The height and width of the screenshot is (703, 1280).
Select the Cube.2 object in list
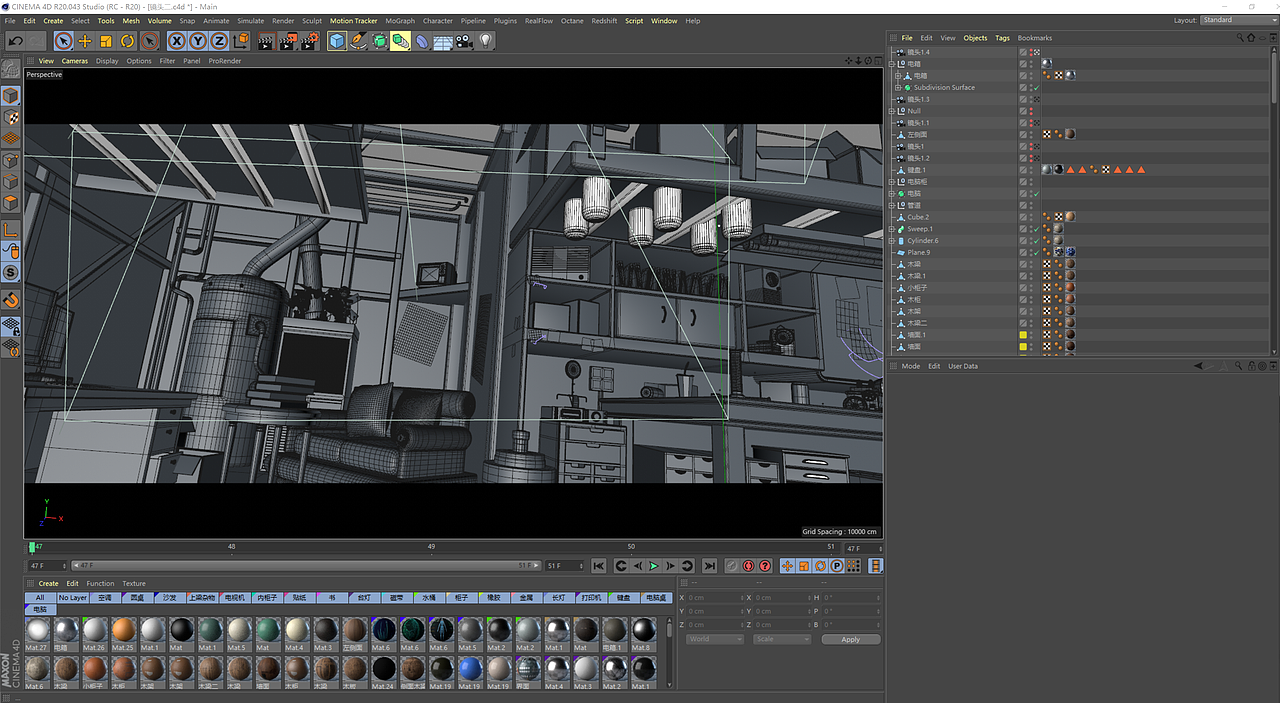click(918, 217)
